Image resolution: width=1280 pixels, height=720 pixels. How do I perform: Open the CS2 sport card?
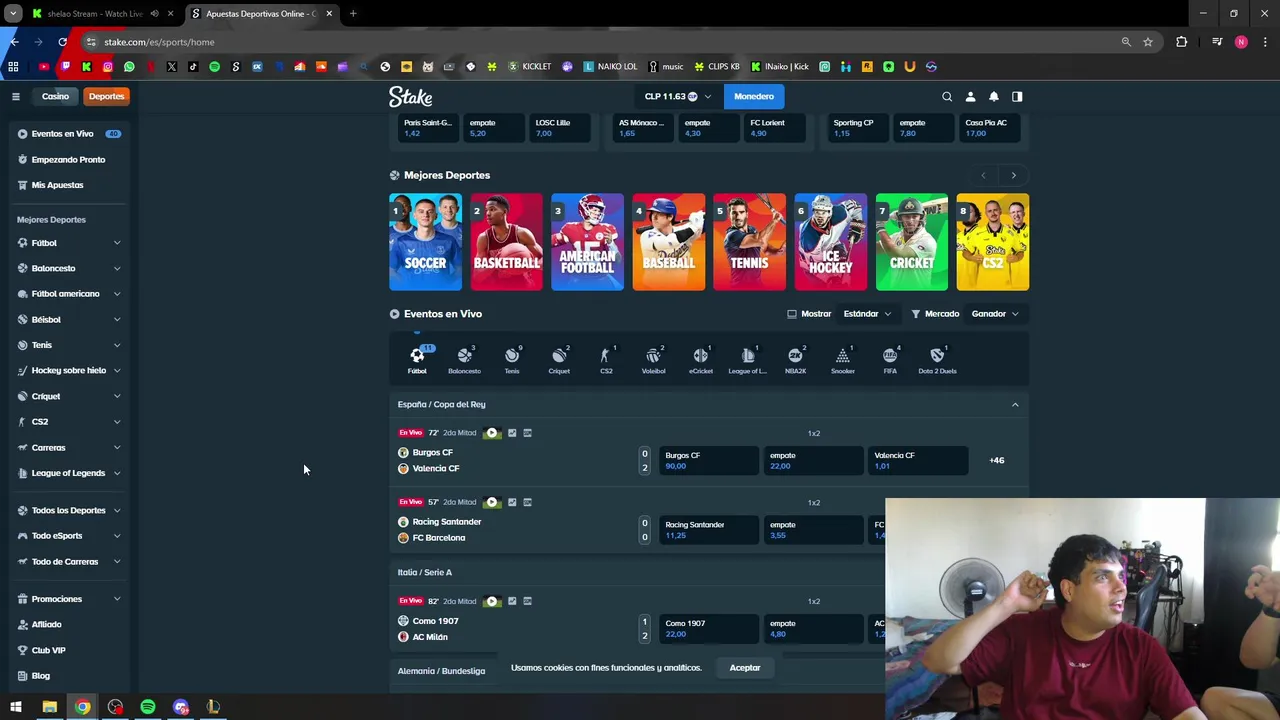[x=992, y=242]
